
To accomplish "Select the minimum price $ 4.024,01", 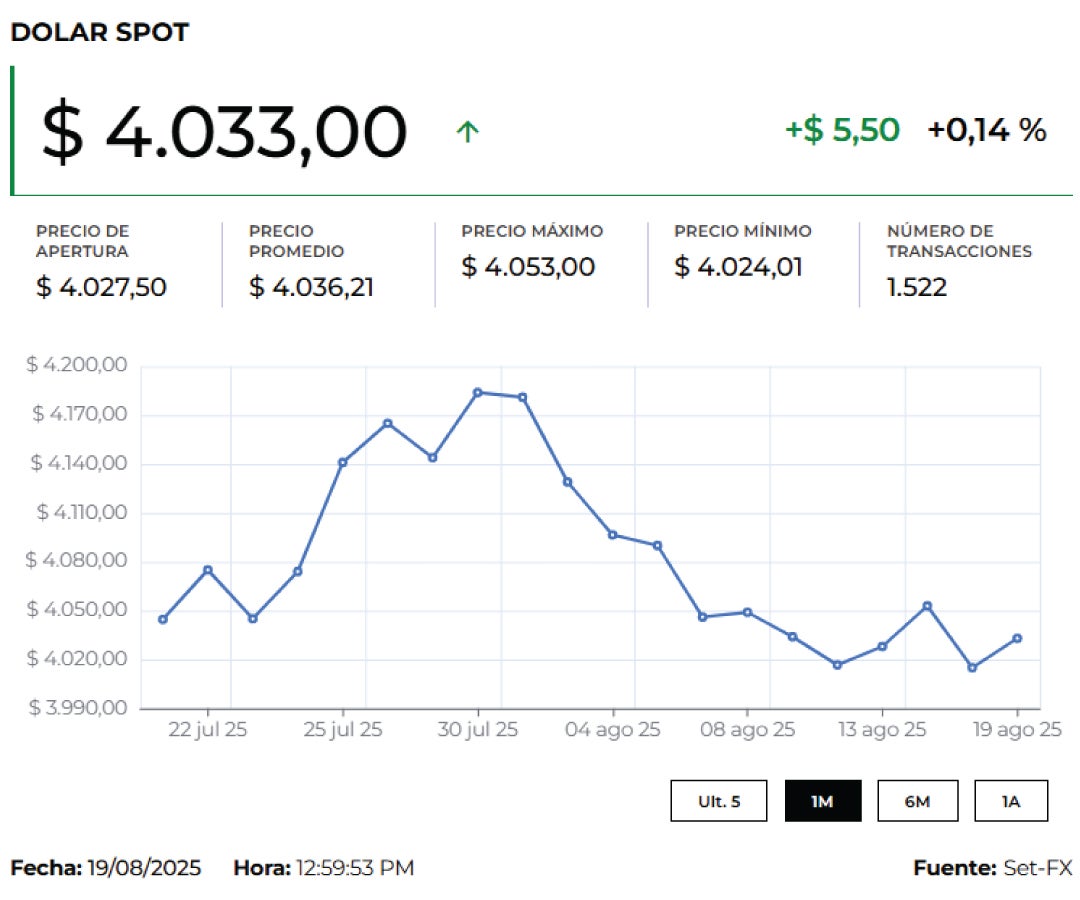I will 738,267.
